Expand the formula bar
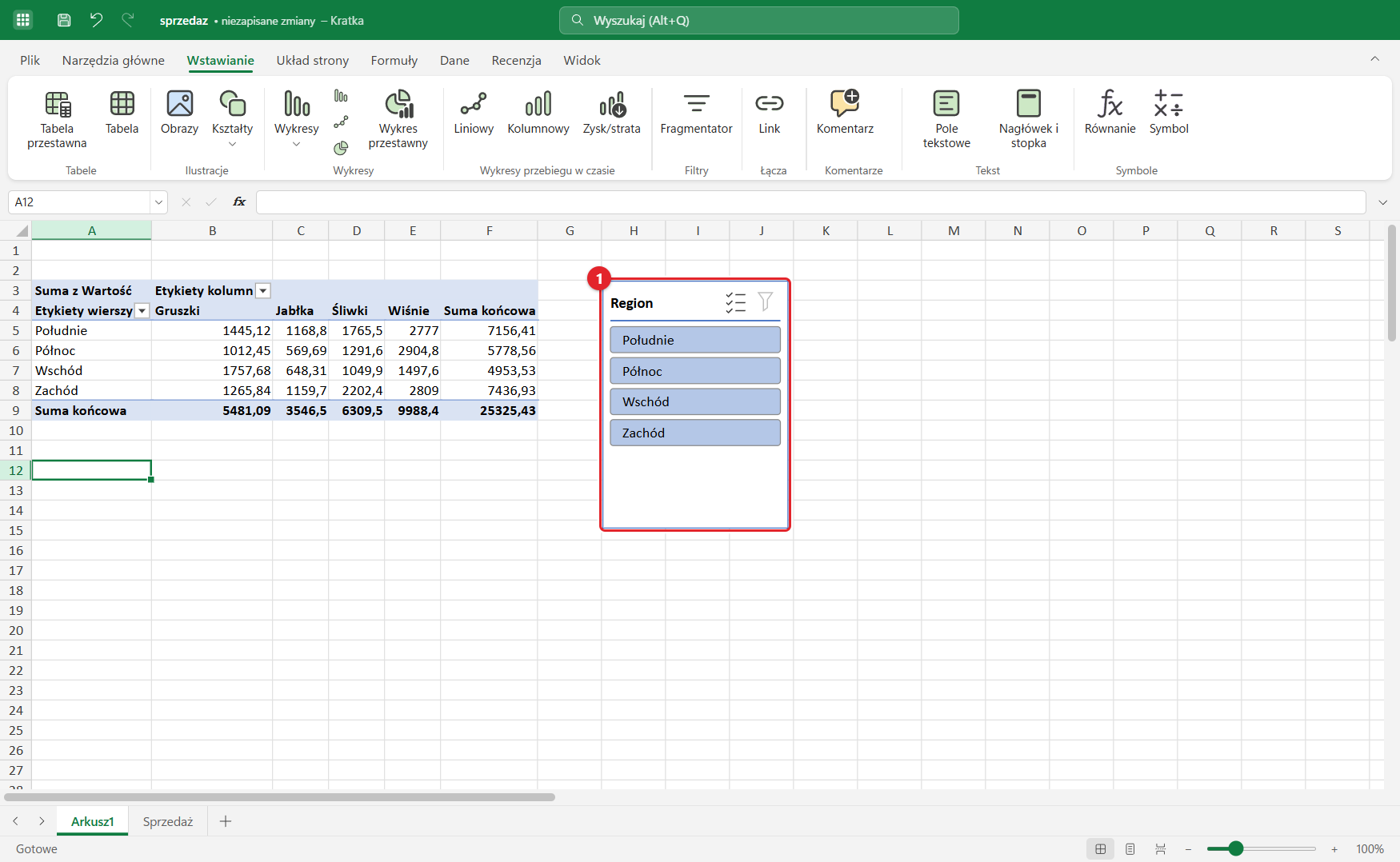The height and width of the screenshot is (862, 1400). coord(1383,202)
